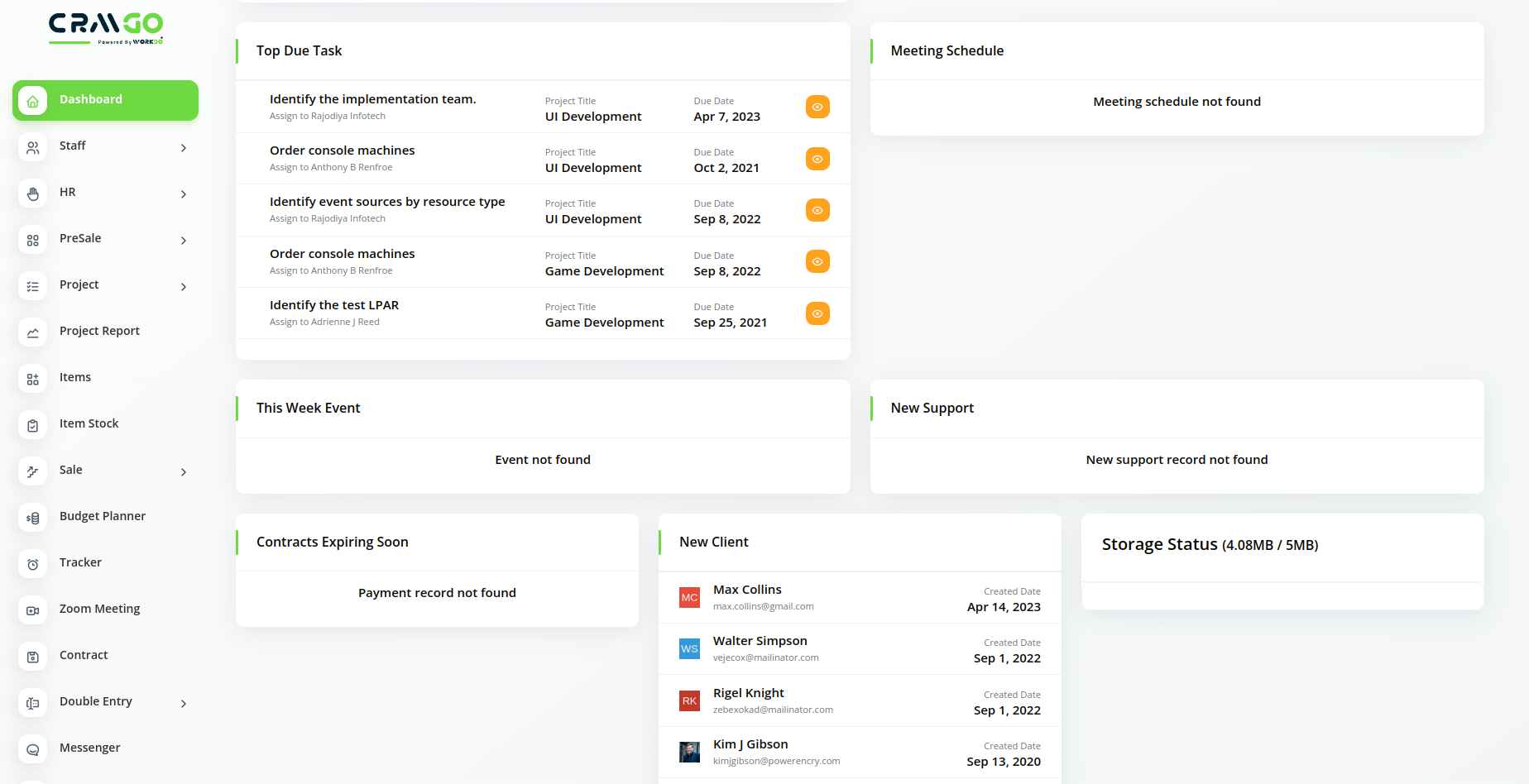Expand the HR submenu chevron
The height and width of the screenshot is (784, 1529).
point(184,194)
